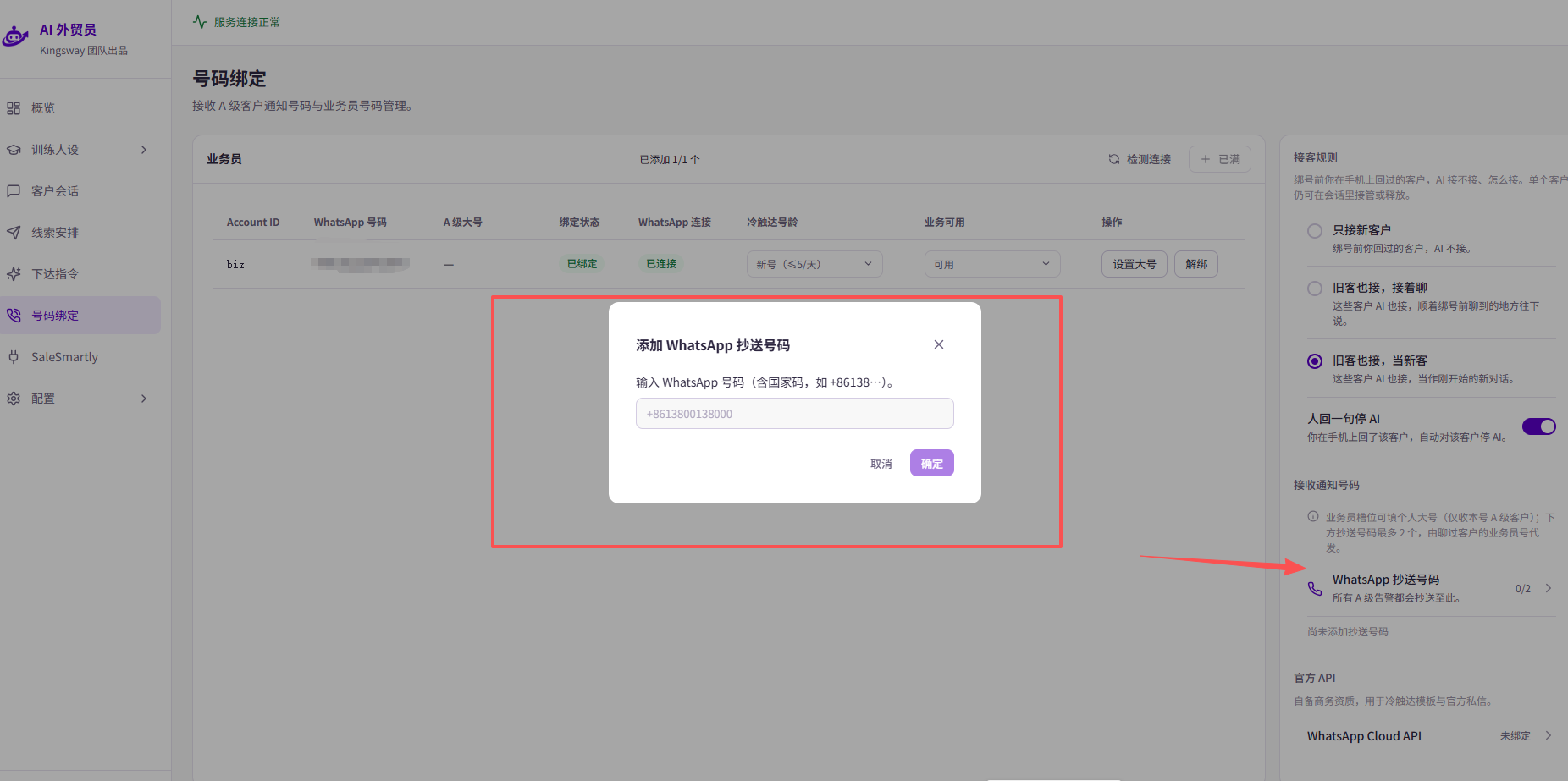Image resolution: width=1568 pixels, height=781 pixels.
Task: Click the 0/2 counter on 抄送号码 row
Action: click(x=1523, y=589)
